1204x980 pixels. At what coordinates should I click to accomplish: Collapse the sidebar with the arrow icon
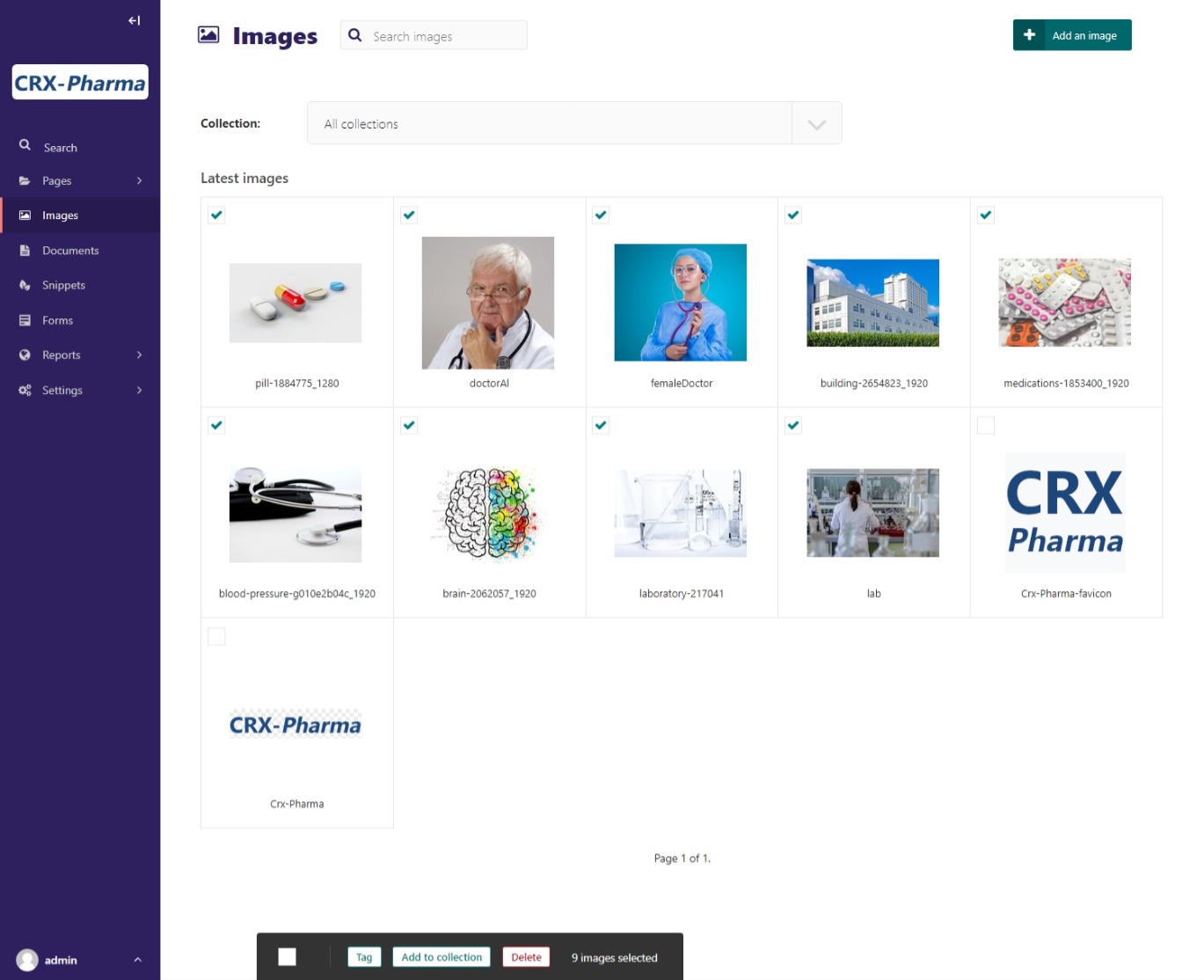pos(134,20)
